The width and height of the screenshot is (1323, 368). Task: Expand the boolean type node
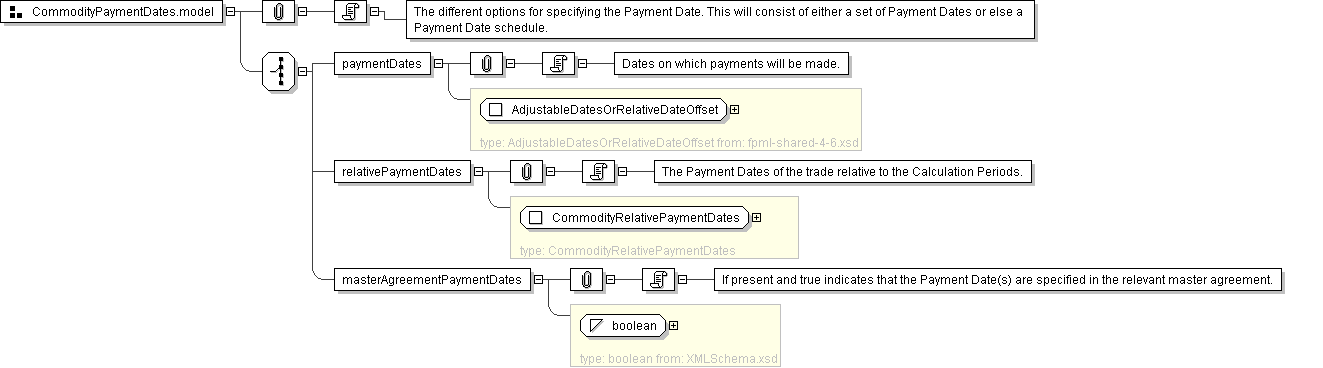pyautogui.click(x=673, y=325)
